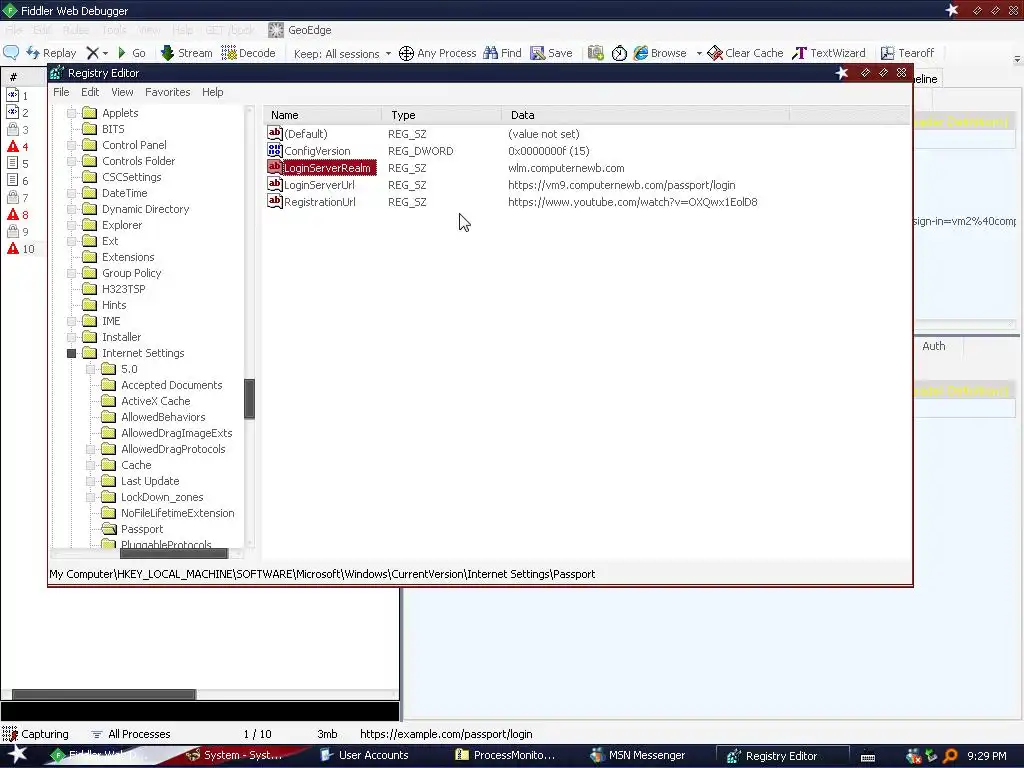Click the Browse Internet Explorer icon
1024x768 pixels.
click(641, 53)
